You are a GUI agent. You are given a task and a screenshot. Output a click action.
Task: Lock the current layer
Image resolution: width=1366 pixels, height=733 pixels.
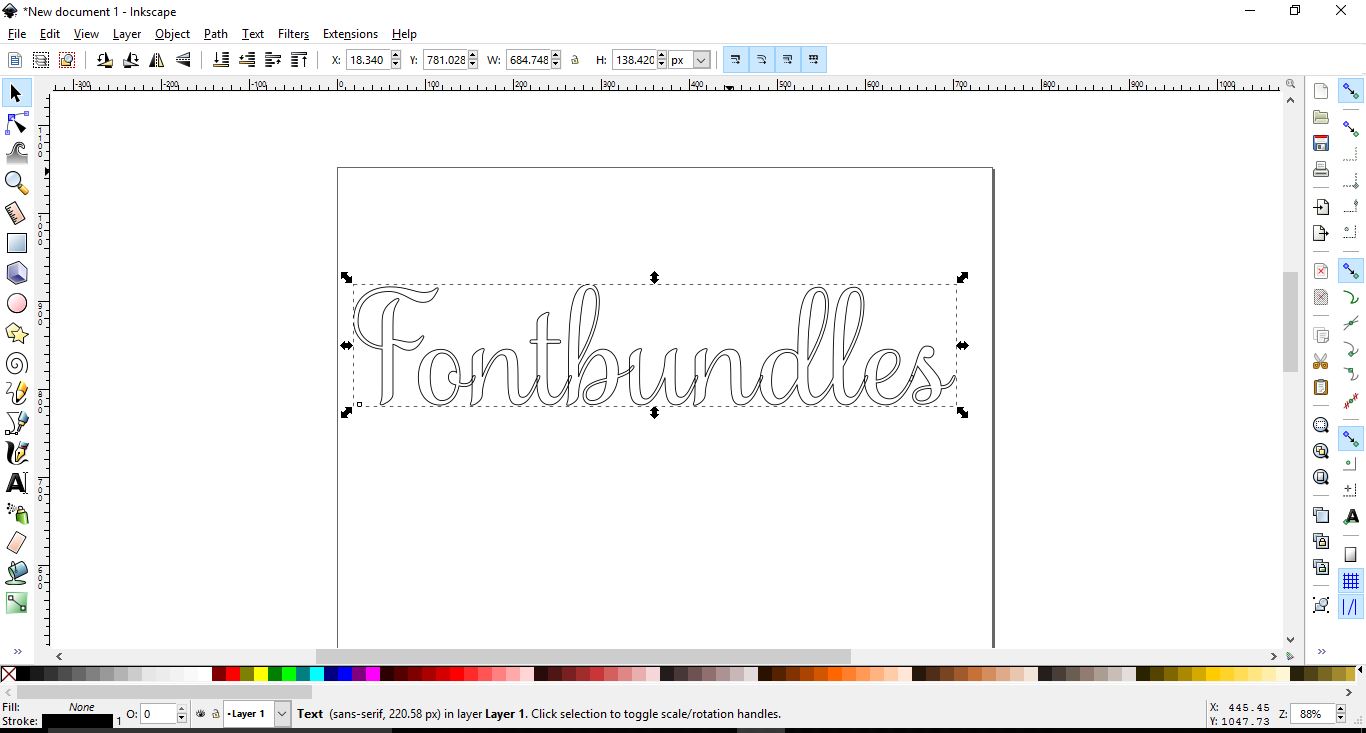(x=216, y=714)
